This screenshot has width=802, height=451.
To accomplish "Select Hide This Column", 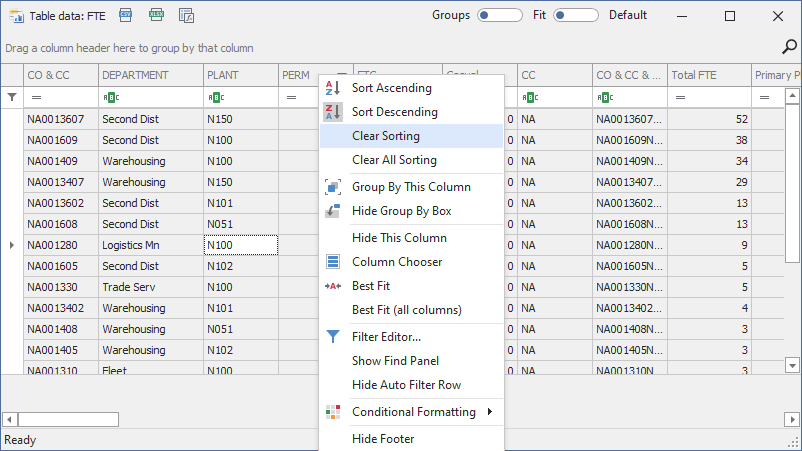I will click(399, 238).
